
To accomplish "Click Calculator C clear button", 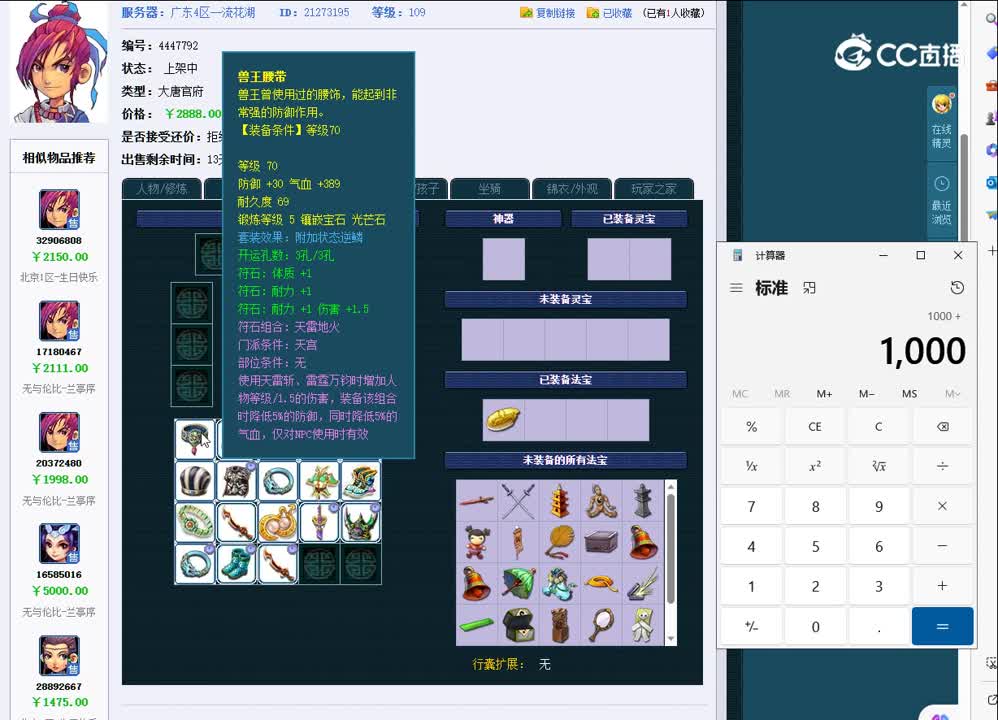I will [x=878, y=427].
